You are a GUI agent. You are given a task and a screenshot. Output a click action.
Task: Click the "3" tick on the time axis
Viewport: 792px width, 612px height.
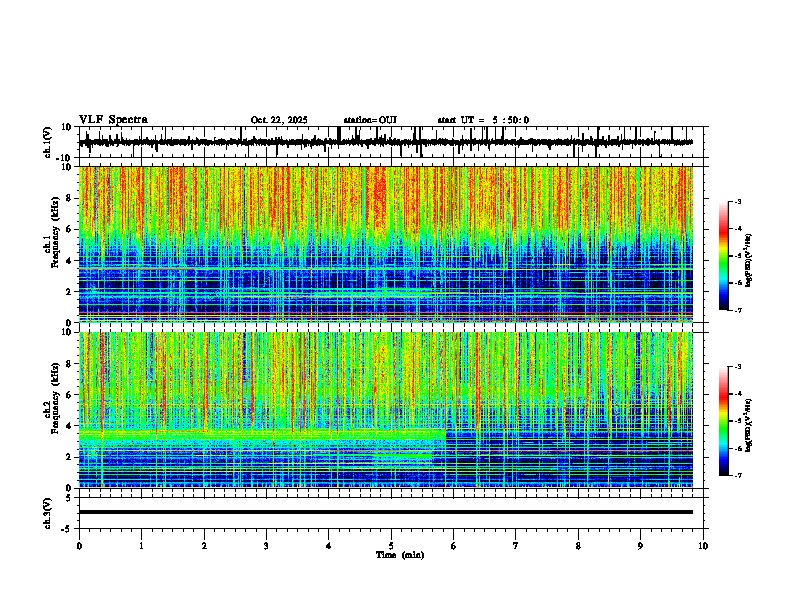[x=266, y=546]
